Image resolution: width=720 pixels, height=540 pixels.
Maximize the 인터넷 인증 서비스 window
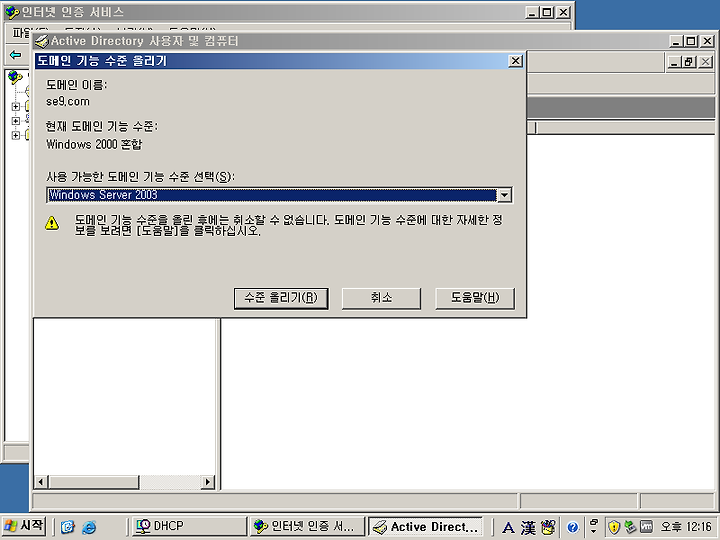547,12
